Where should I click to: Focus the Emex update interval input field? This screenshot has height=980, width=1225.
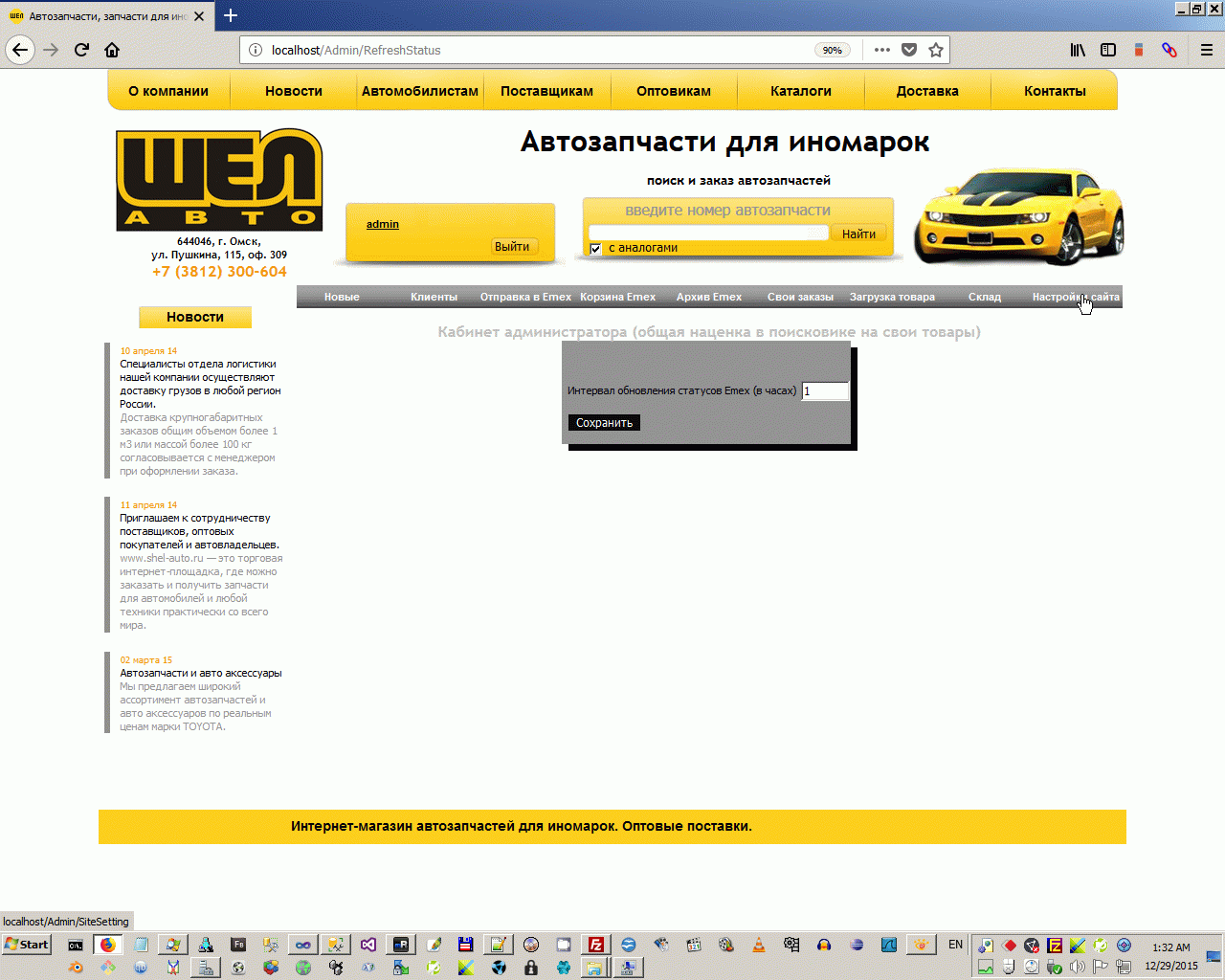825,390
